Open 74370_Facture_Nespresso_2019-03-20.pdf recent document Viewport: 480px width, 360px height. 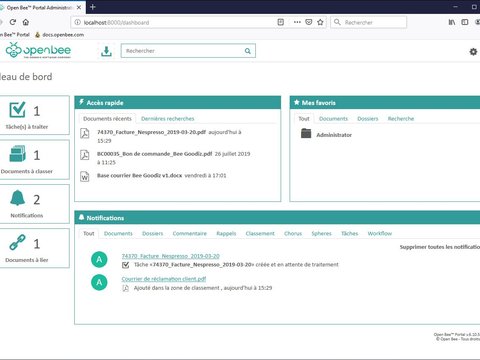point(151,132)
